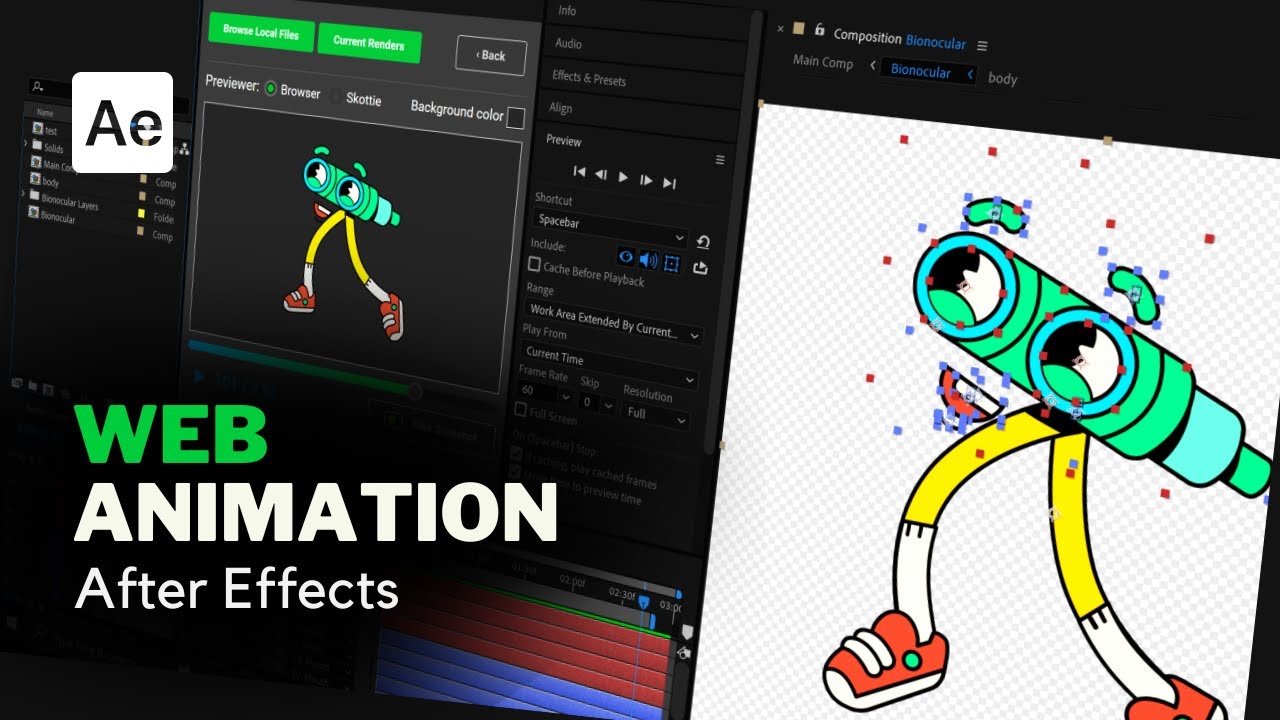Click the Composition panel lock icon
The image size is (1280, 720).
coord(820,30)
